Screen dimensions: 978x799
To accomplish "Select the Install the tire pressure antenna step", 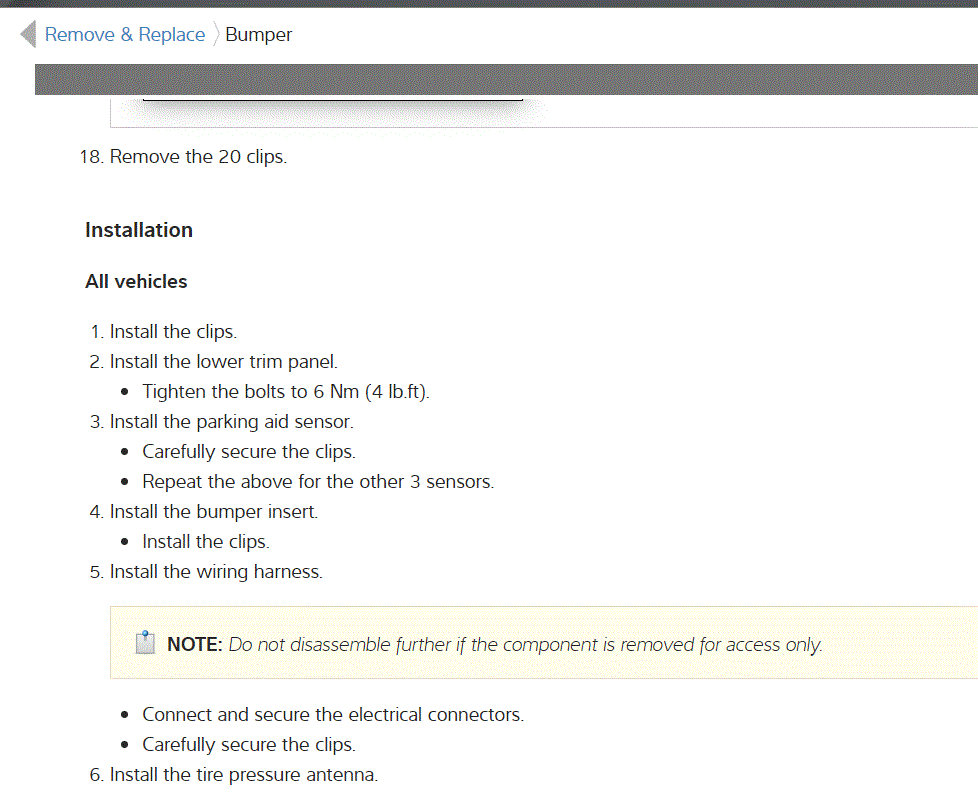I will coord(243,775).
